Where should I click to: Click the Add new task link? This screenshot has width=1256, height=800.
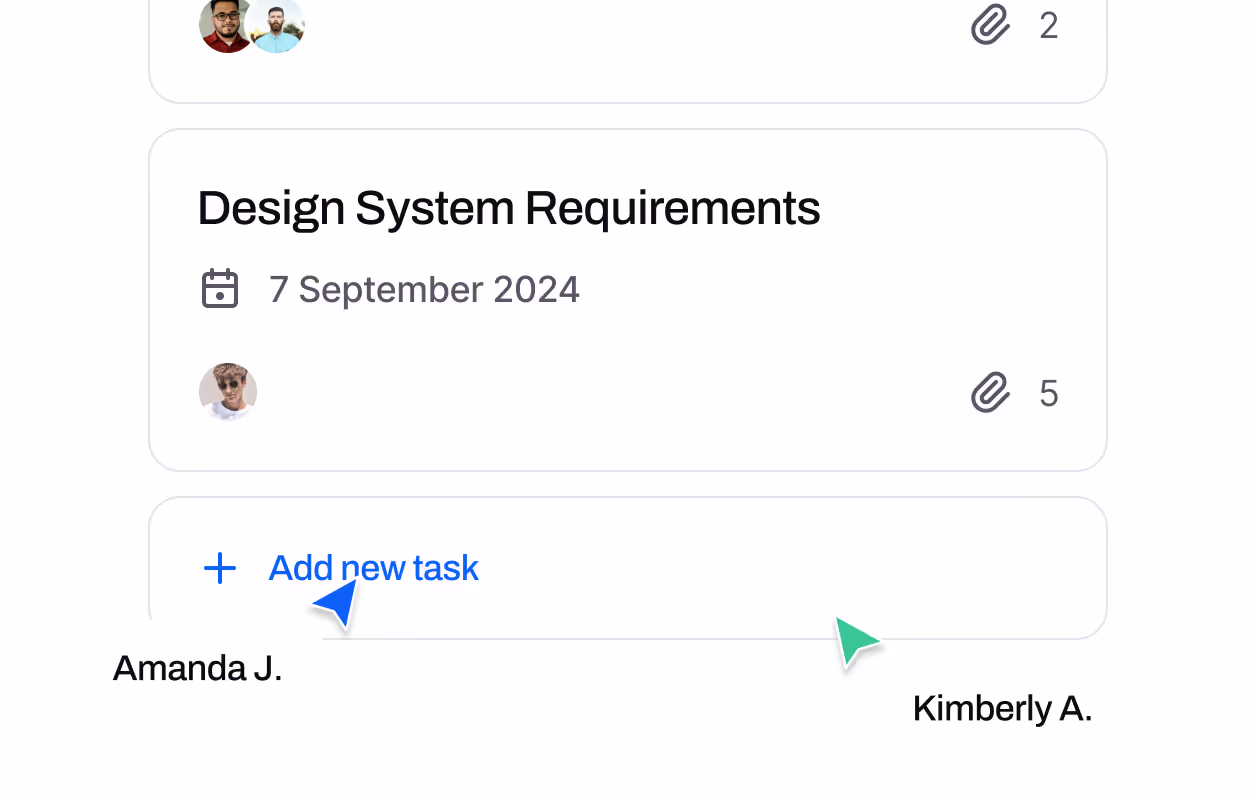pyautogui.click(x=373, y=568)
